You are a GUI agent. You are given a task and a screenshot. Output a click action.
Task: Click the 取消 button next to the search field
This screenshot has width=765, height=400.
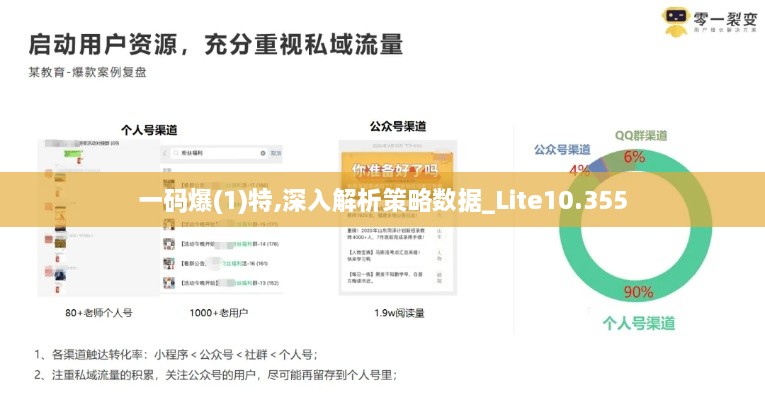click(x=276, y=153)
